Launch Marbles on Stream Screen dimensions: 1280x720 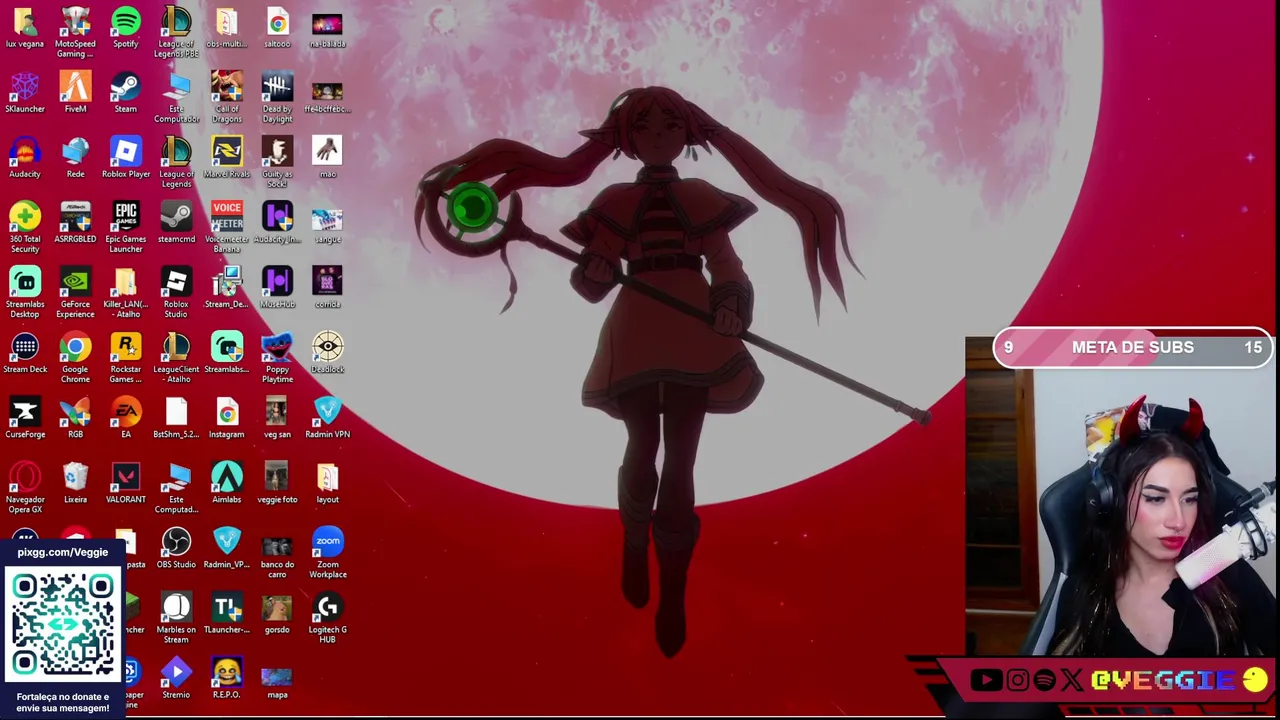[x=176, y=617]
